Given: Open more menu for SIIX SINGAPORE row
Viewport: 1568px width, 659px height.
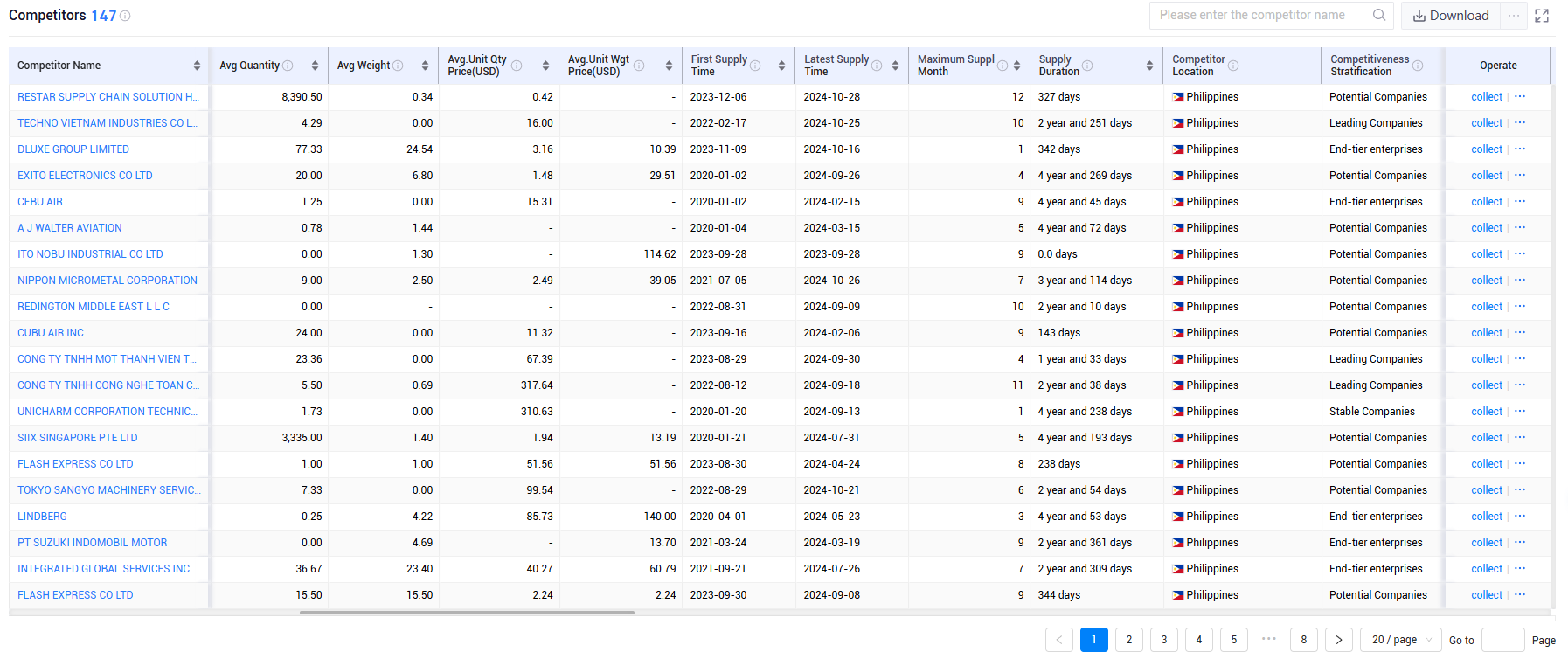Looking at the screenshot, I should (x=1520, y=438).
